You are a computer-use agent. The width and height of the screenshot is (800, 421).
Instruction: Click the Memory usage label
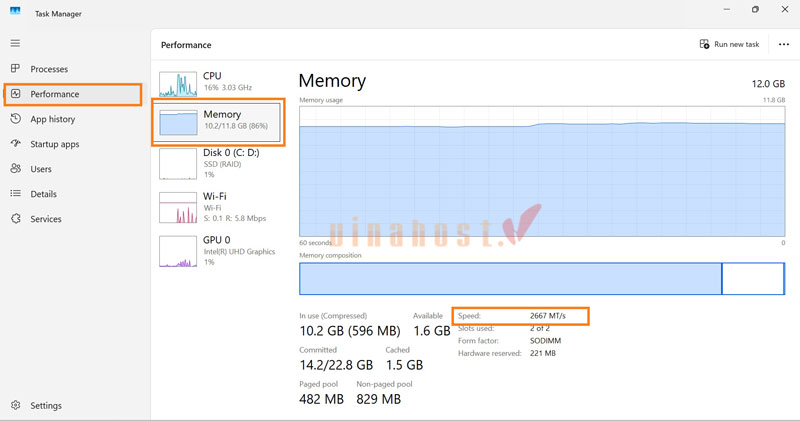click(x=321, y=100)
